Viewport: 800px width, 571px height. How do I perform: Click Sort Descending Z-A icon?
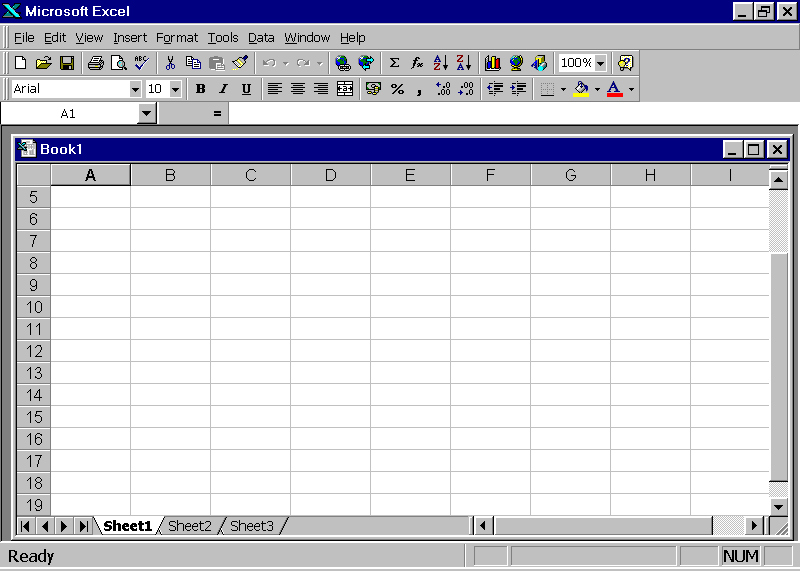[x=463, y=63]
